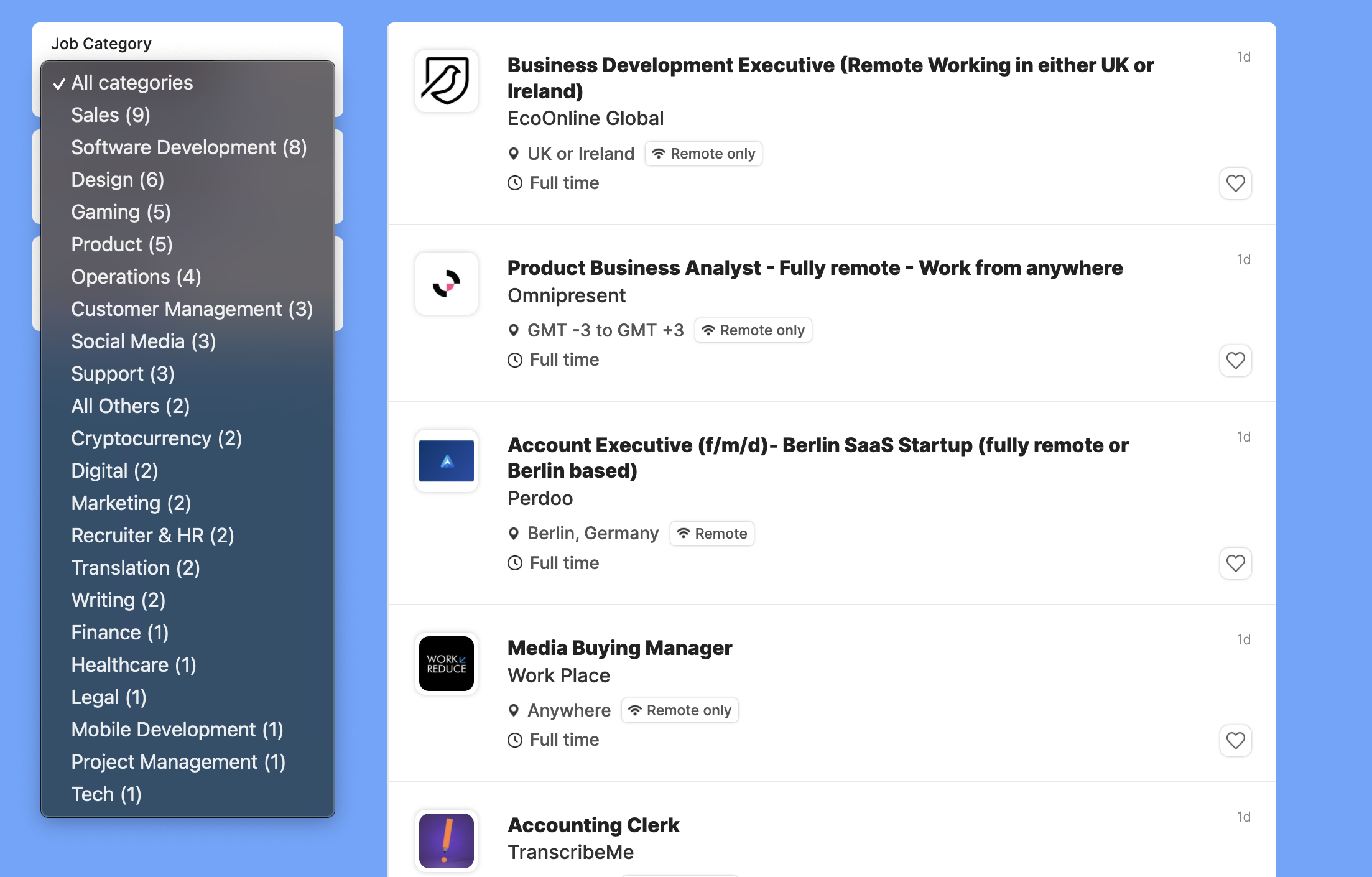Select Mobile Development (1) category
Screen dimensions: 1372x877
click(177, 730)
